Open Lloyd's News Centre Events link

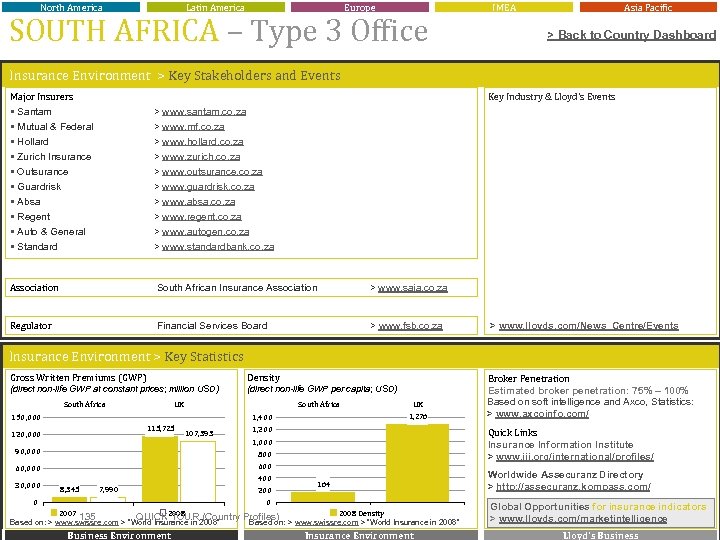pyautogui.click(x=588, y=326)
